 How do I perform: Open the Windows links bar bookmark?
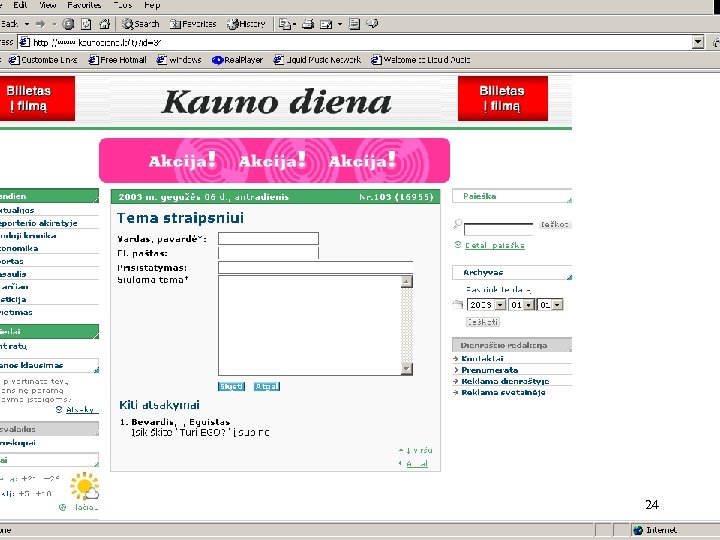coord(179,60)
